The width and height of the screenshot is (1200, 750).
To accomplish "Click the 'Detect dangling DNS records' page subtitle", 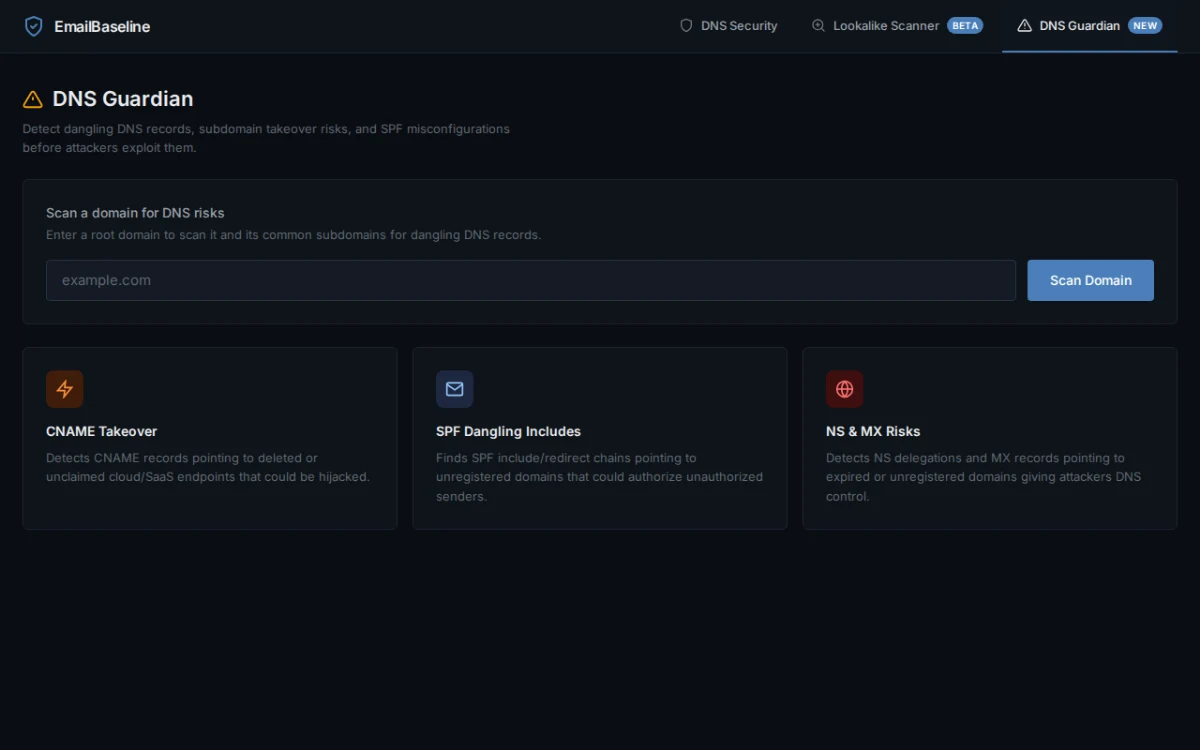I will [266, 138].
